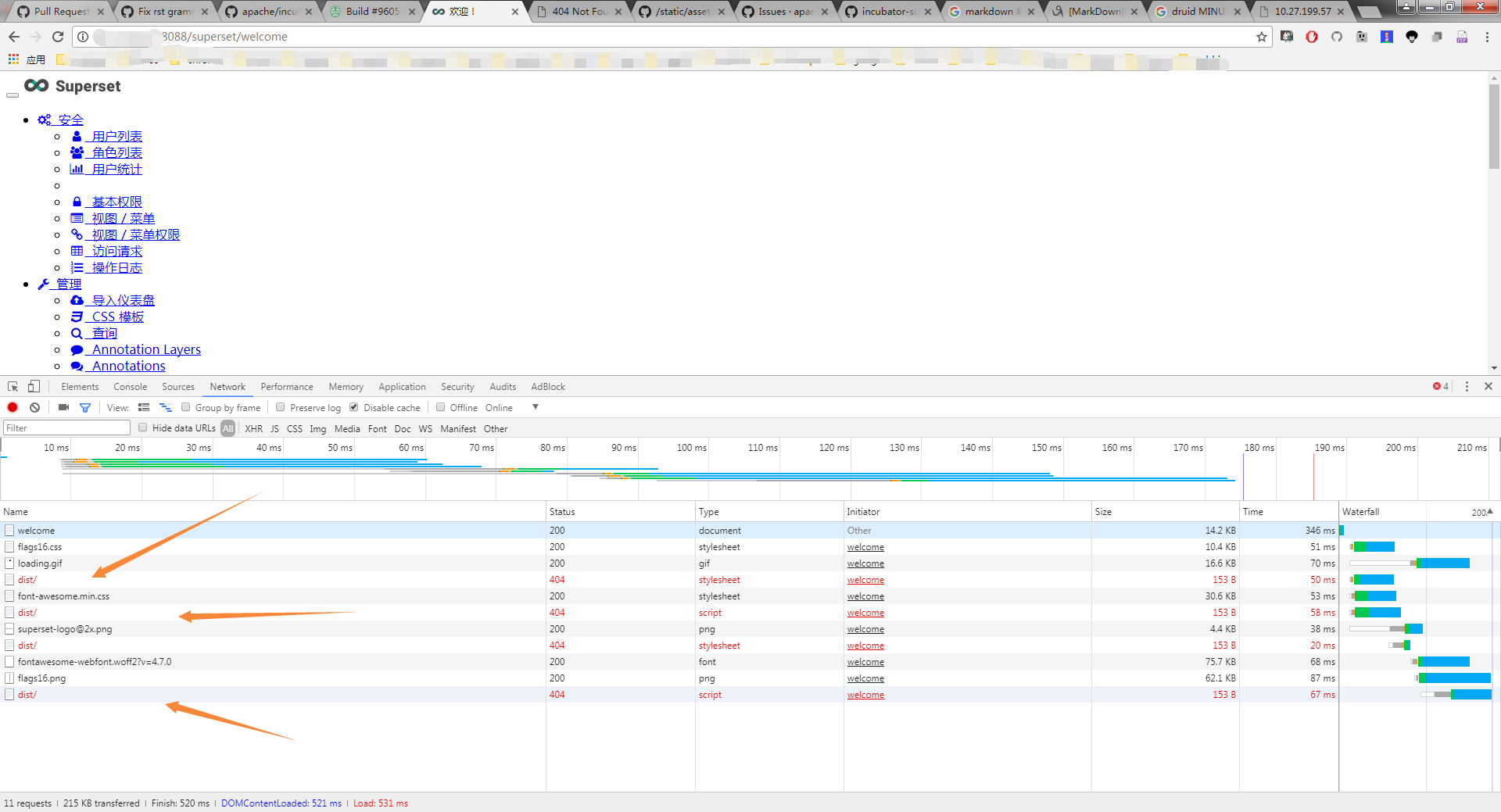Uncheck the Disable cache checkbox
The image size is (1501, 812).
coord(354,407)
